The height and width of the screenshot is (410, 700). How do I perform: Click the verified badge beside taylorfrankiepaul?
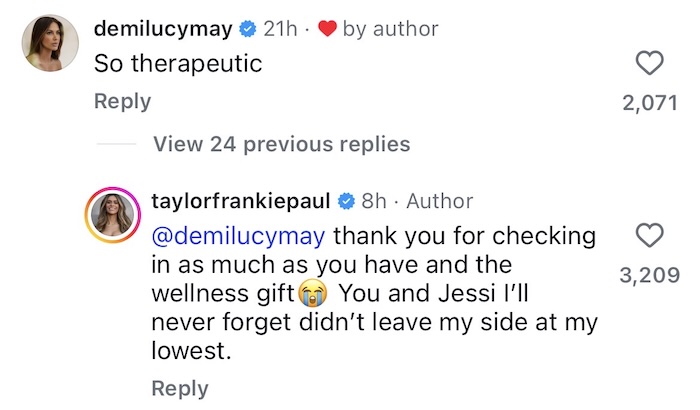tap(346, 202)
